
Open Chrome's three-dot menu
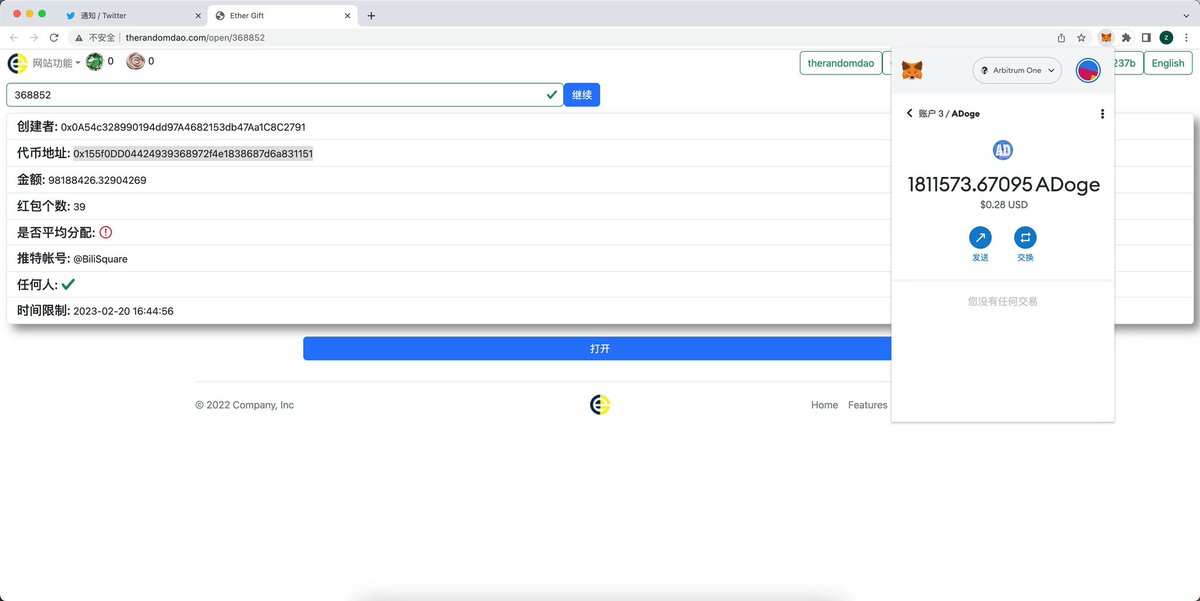1186,37
